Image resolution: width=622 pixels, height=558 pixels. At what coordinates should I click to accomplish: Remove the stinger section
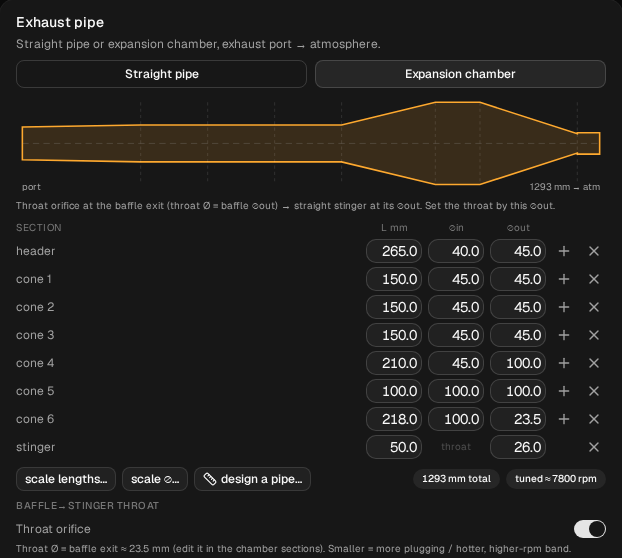coord(594,447)
